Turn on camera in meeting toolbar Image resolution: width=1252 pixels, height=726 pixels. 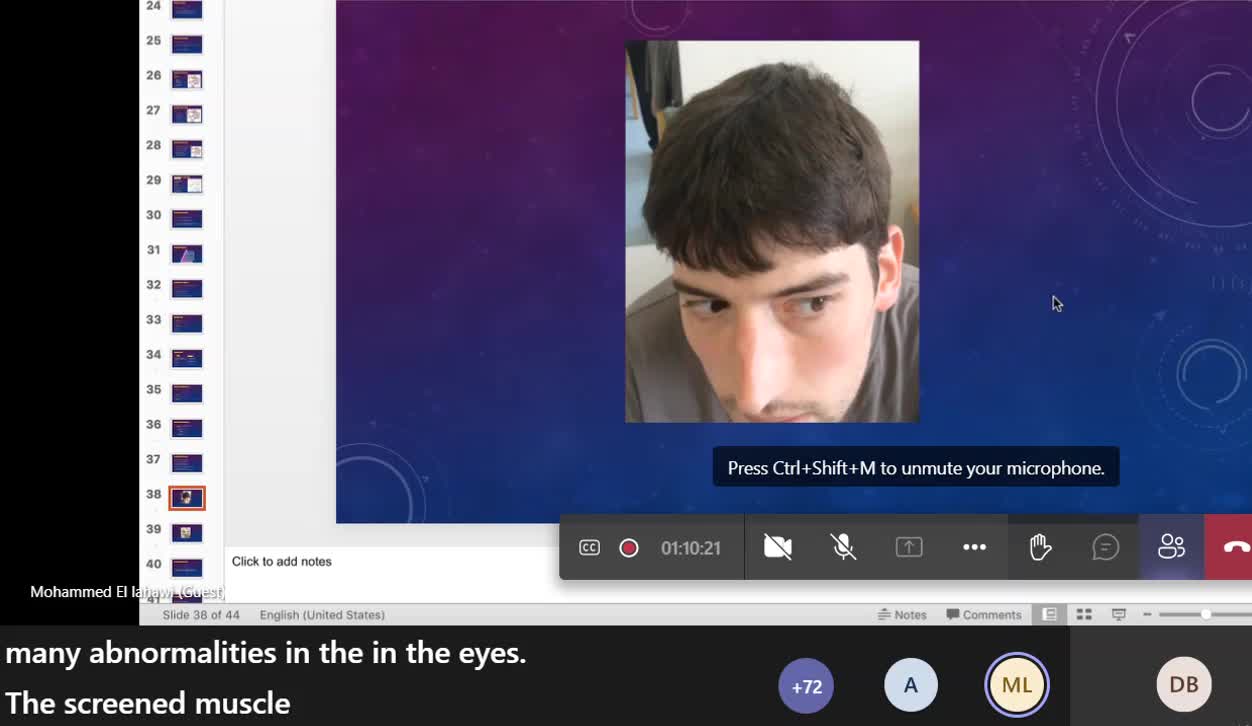click(x=777, y=547)
